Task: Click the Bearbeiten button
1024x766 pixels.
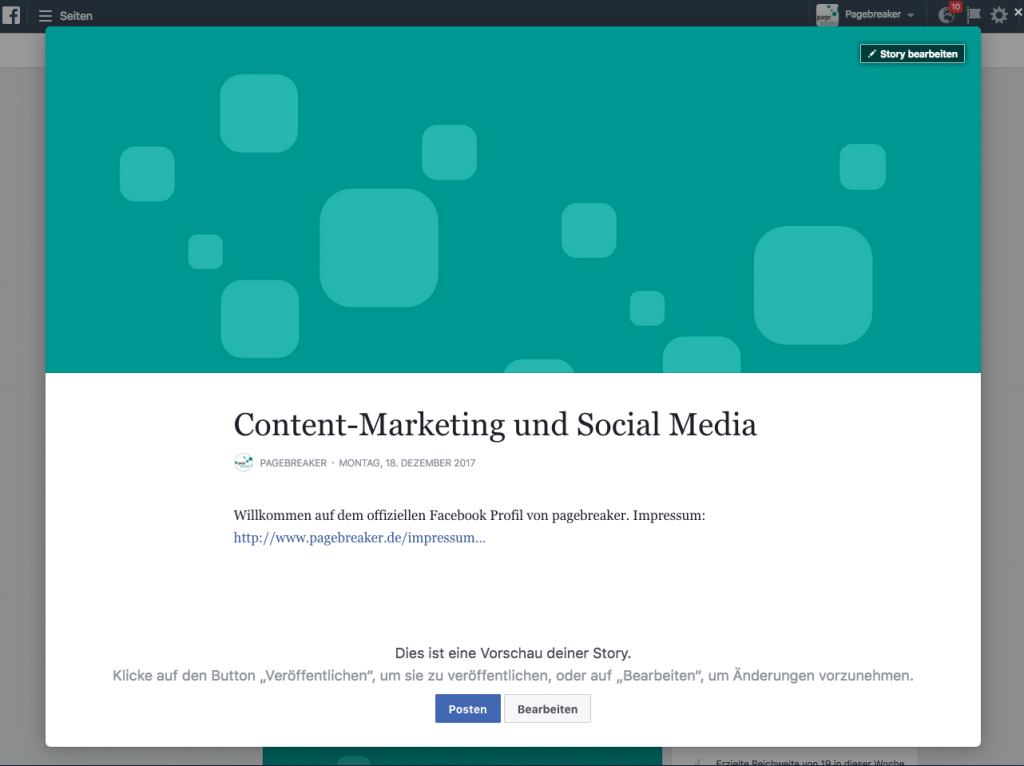Action: [x=547, y=709]
